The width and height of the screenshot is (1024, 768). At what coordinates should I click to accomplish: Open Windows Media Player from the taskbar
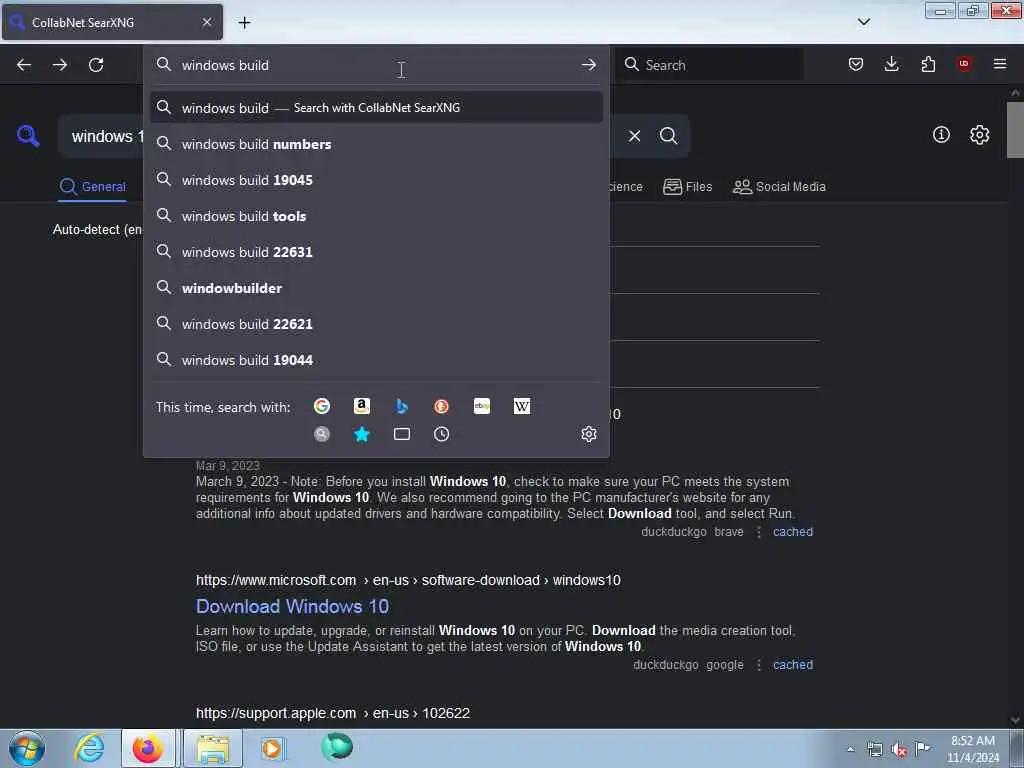pyautogui.click(x=272, y=748)
